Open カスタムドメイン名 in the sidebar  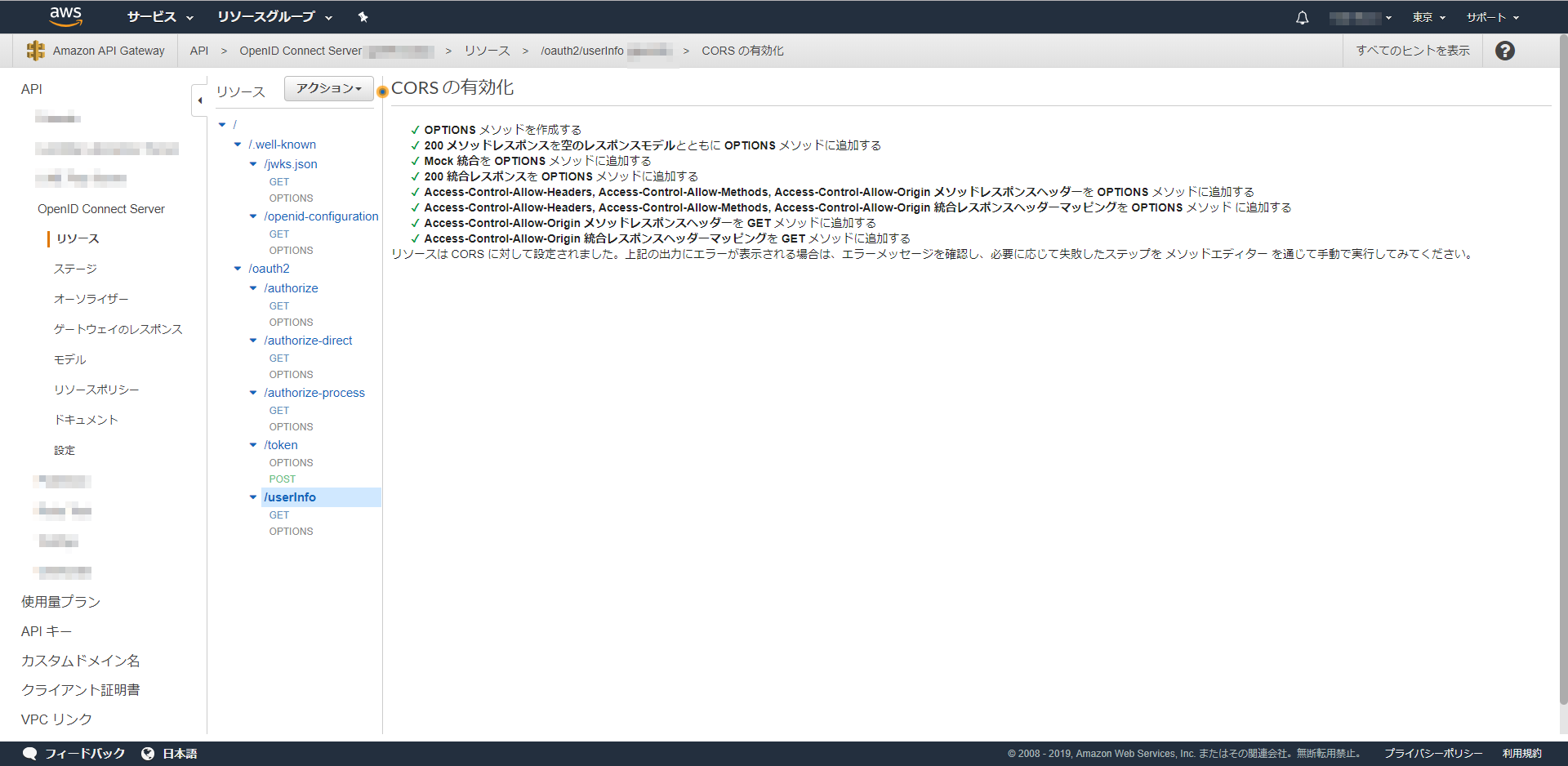pos(81,661)
